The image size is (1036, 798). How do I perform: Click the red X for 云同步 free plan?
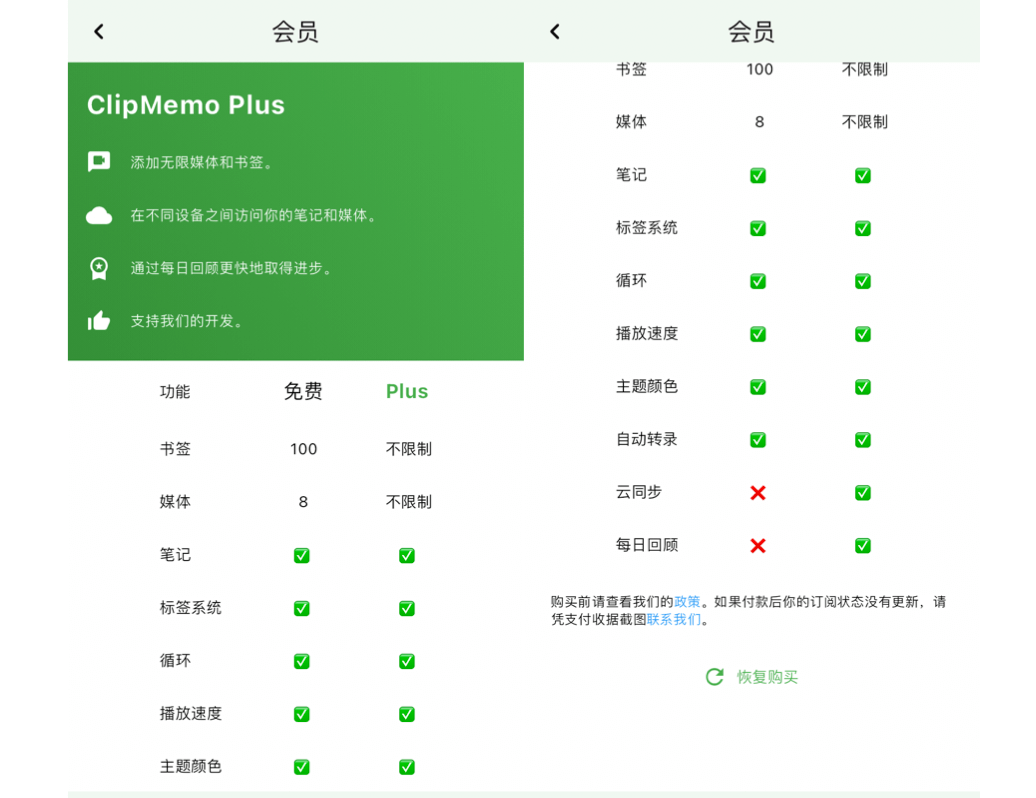coord(758,493)
